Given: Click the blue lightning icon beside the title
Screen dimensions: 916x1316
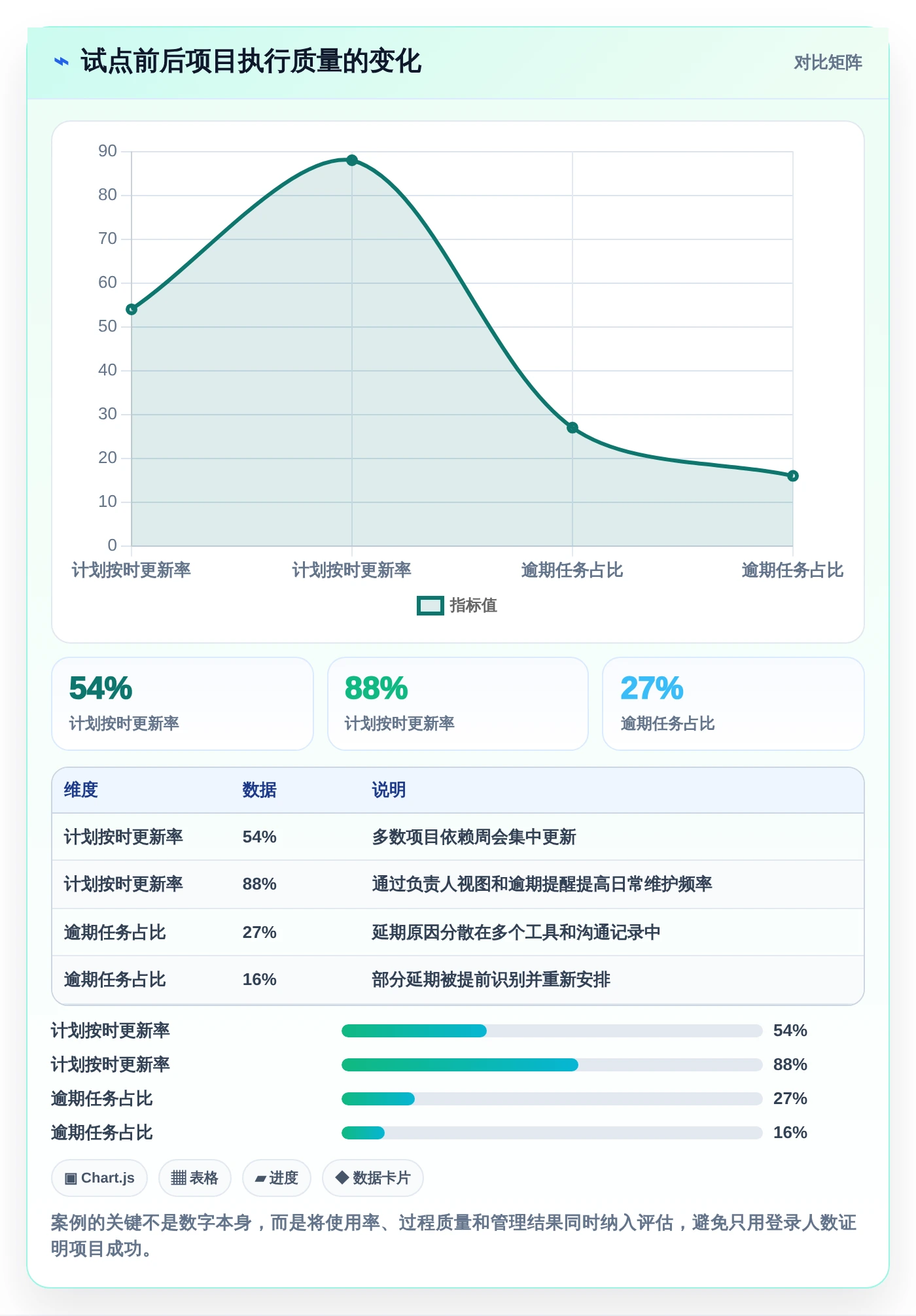Looking at the screenshot, I should click(x=61, y=61).
